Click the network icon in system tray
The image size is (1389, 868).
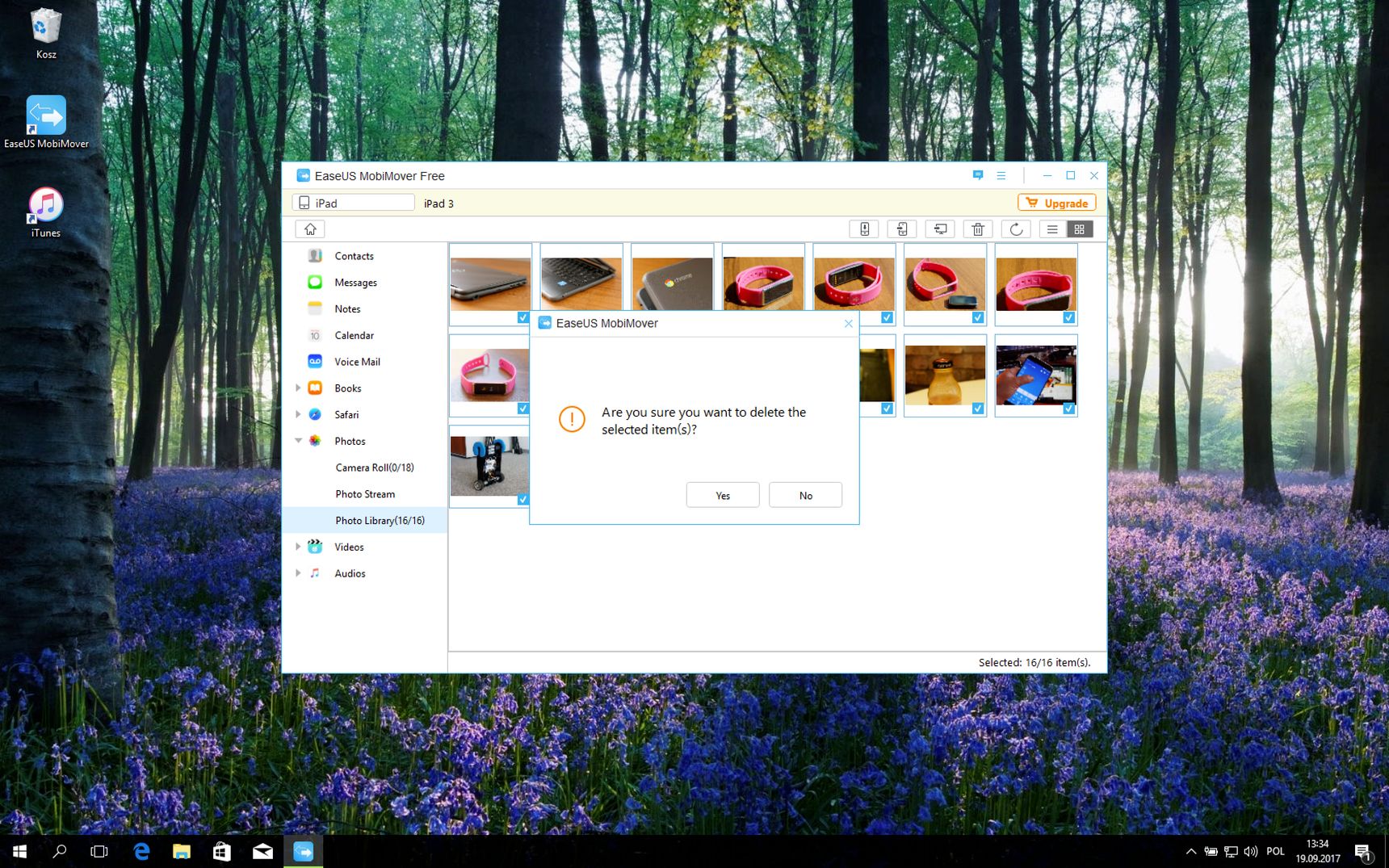click(1231, 851)
